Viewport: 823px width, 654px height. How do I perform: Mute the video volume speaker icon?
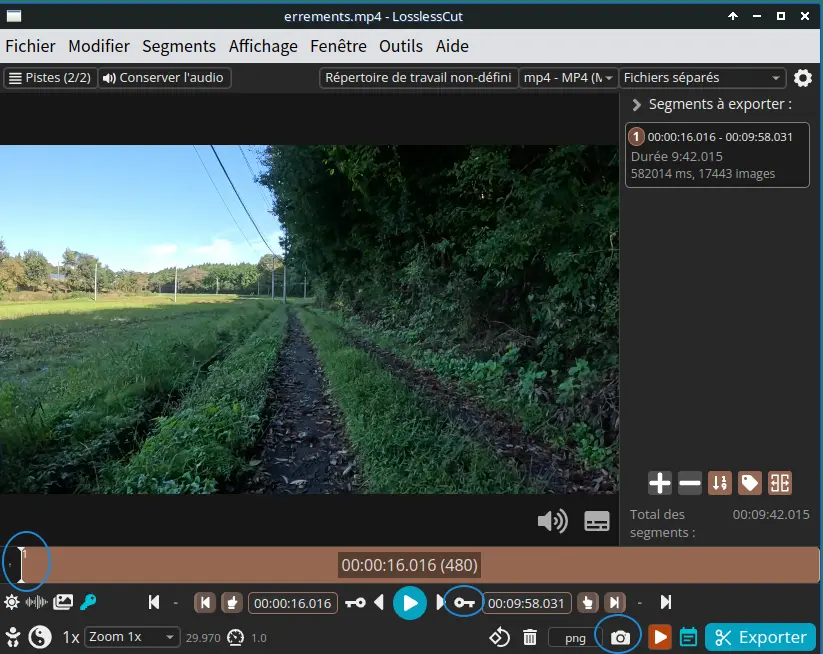(552, 521)
